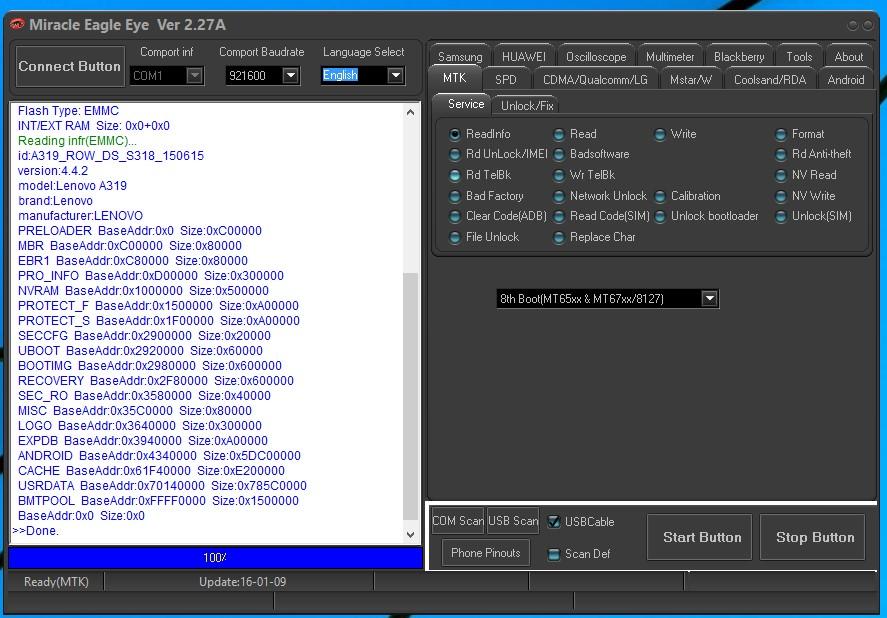Viewport: 887px width, 618px height.
Task: Toggle the USBCable checkbox
Action: 554,522
